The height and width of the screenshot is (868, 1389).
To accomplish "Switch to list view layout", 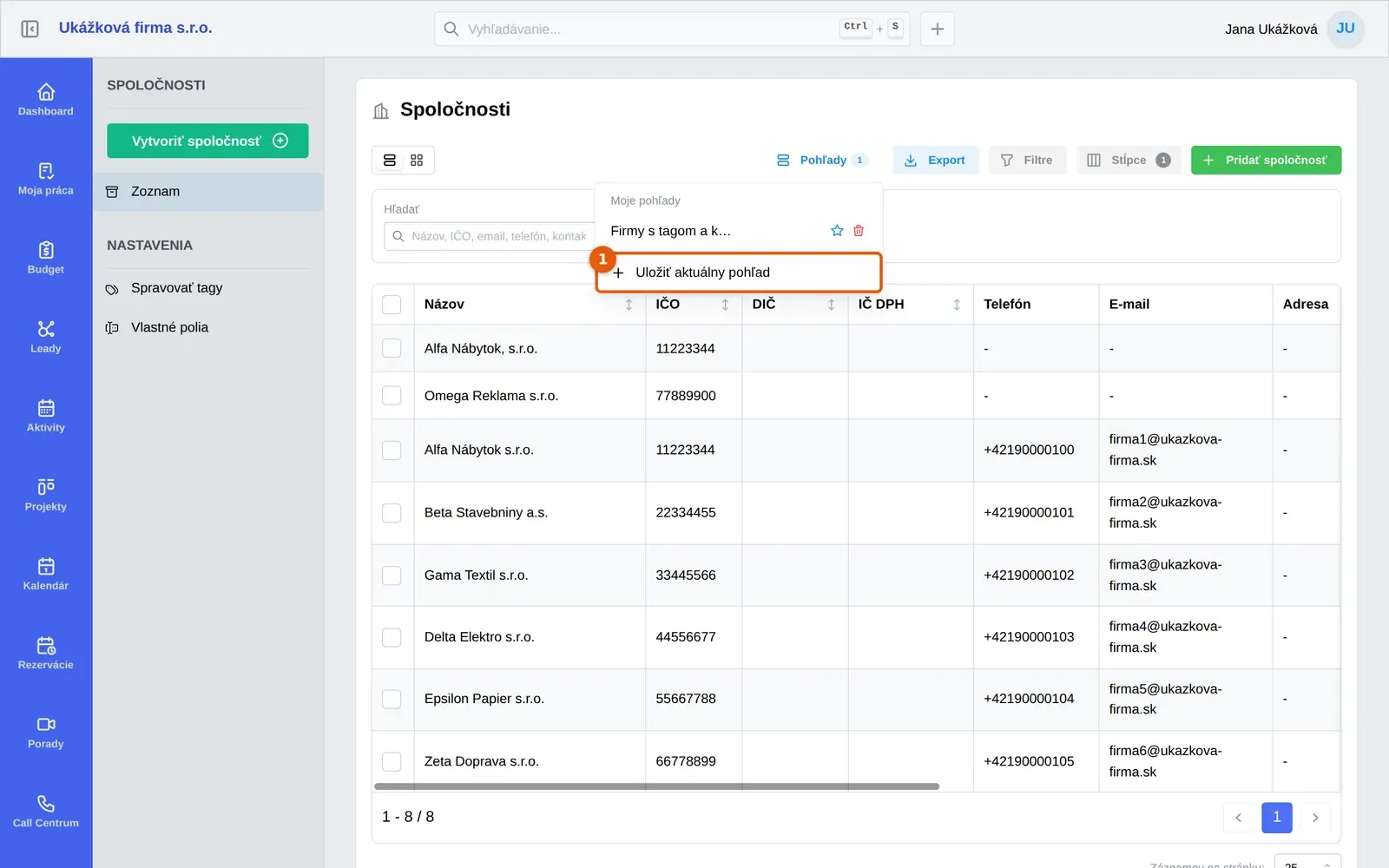I will [390, 160].
